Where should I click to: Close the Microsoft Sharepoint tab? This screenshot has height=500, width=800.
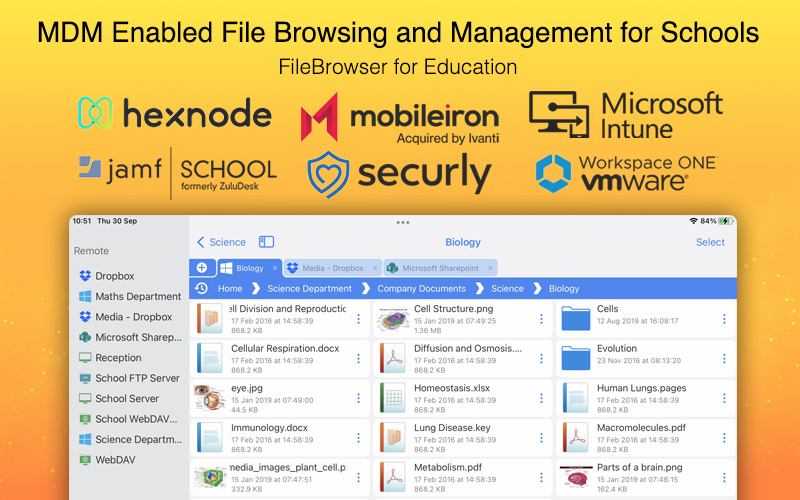click(x=490, y=268)
